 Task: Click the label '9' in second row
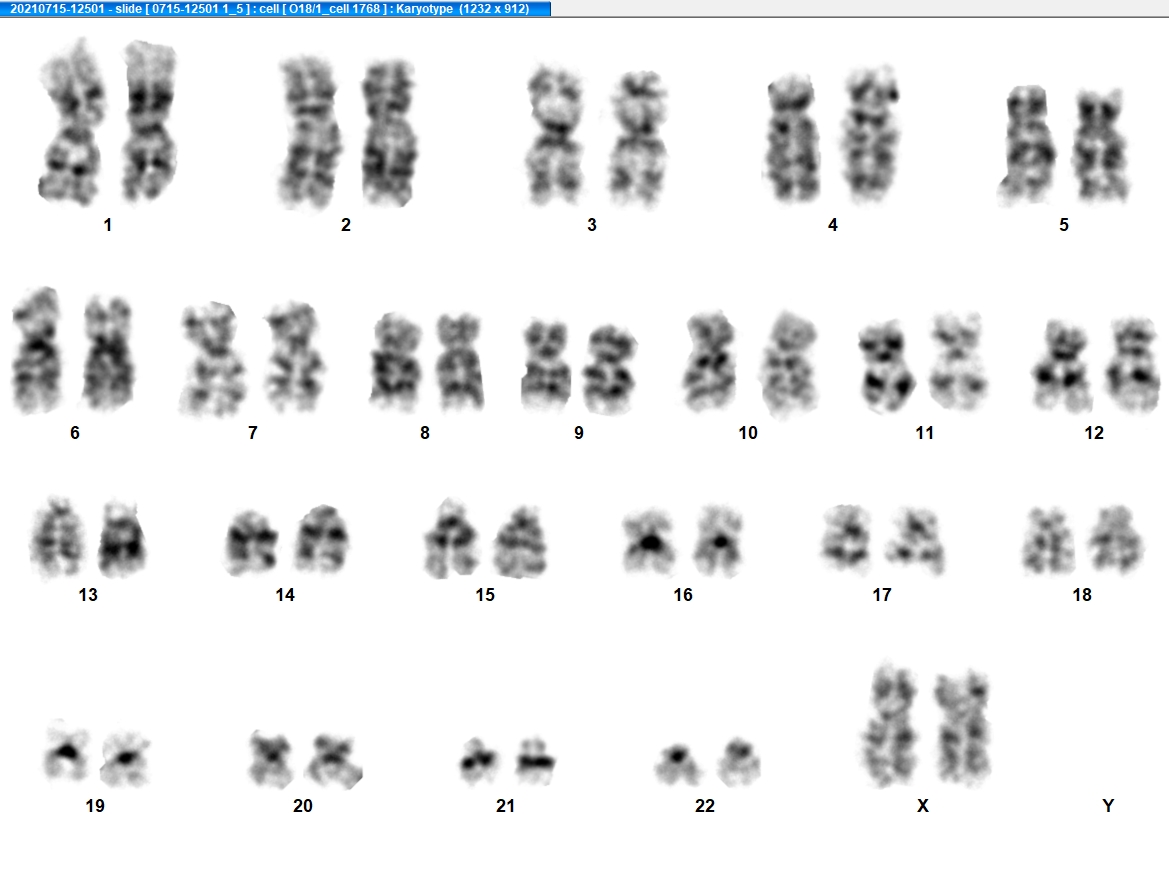(579, 432)
